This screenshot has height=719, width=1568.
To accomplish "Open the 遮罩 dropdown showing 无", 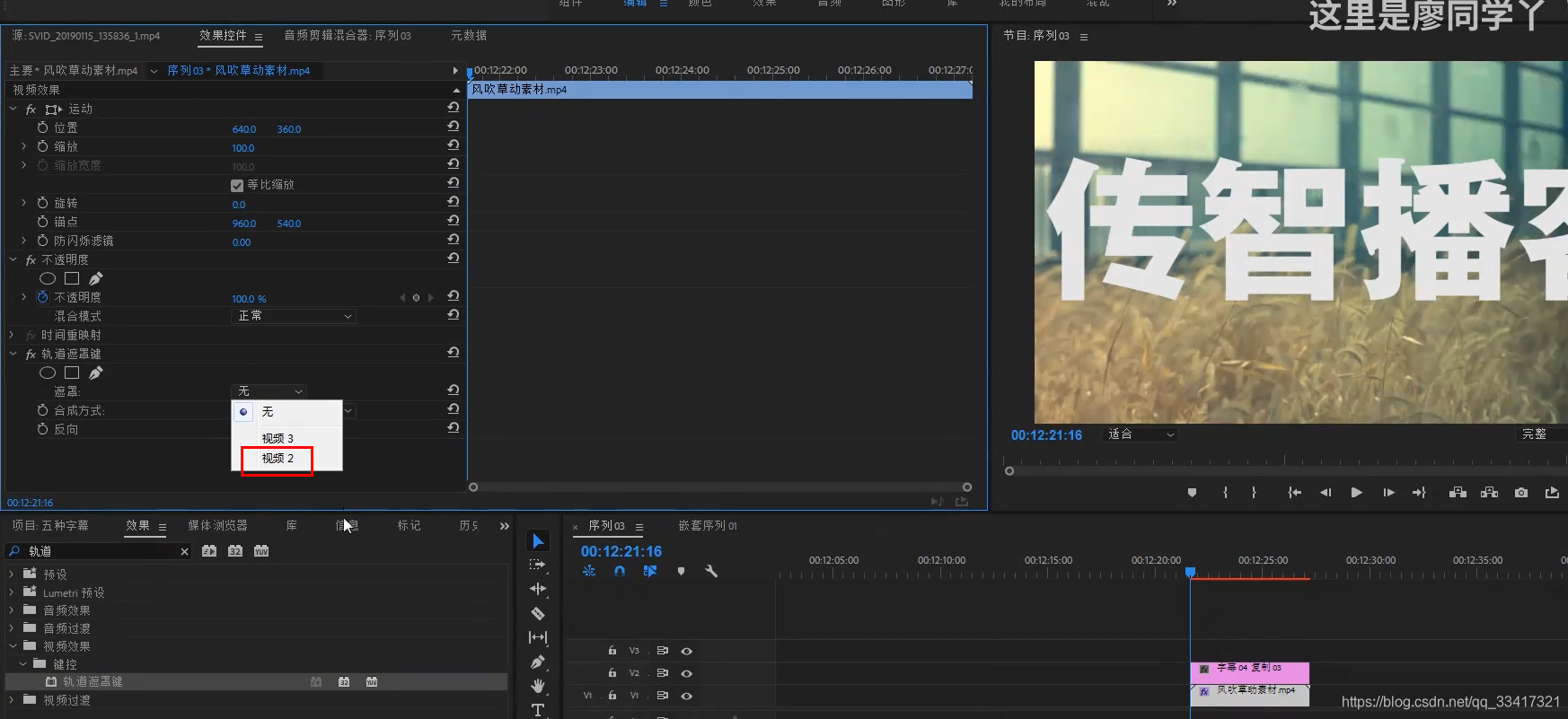I will tap(269, 391).
